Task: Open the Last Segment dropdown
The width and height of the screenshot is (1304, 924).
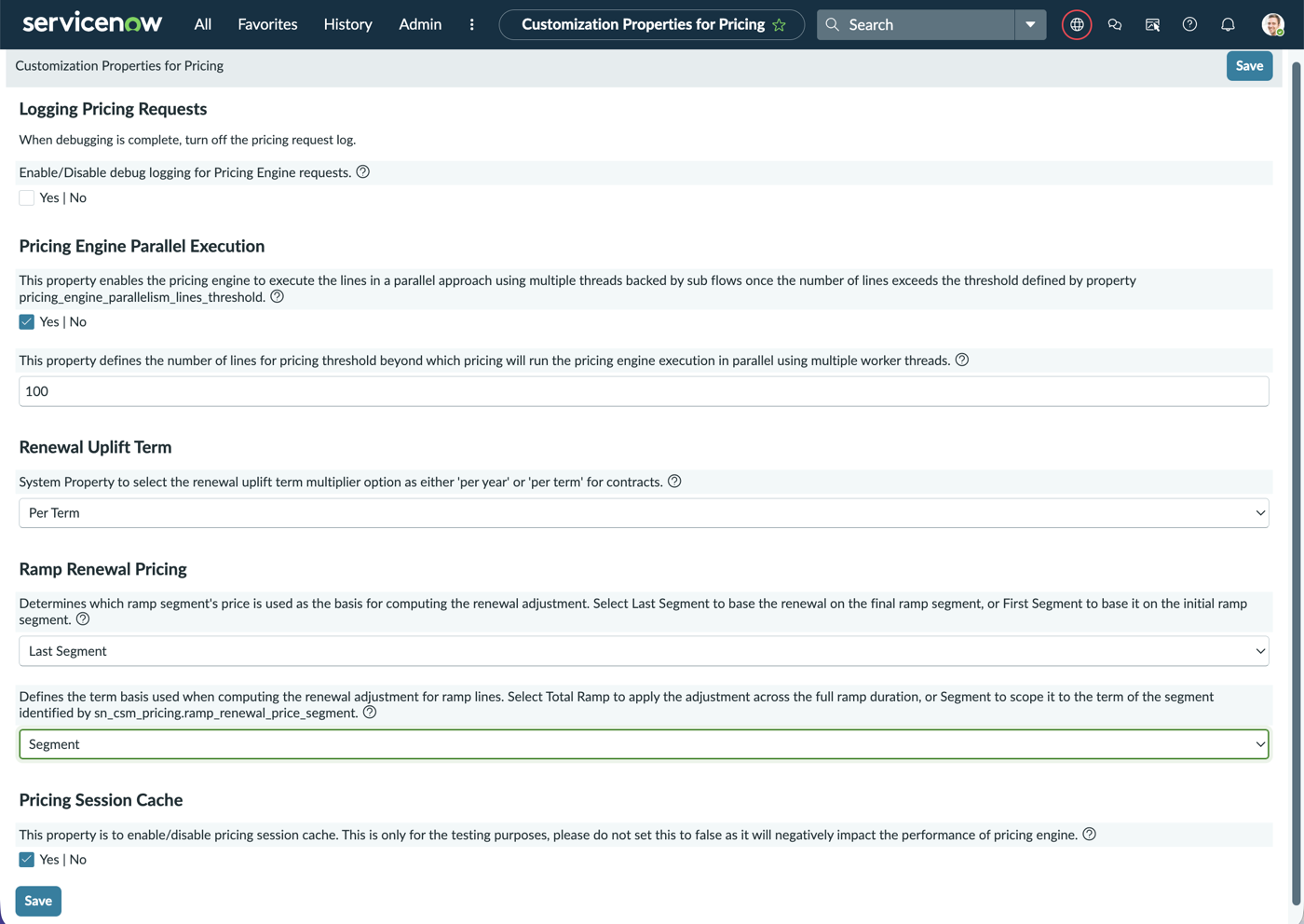Action: coord(644,651)
